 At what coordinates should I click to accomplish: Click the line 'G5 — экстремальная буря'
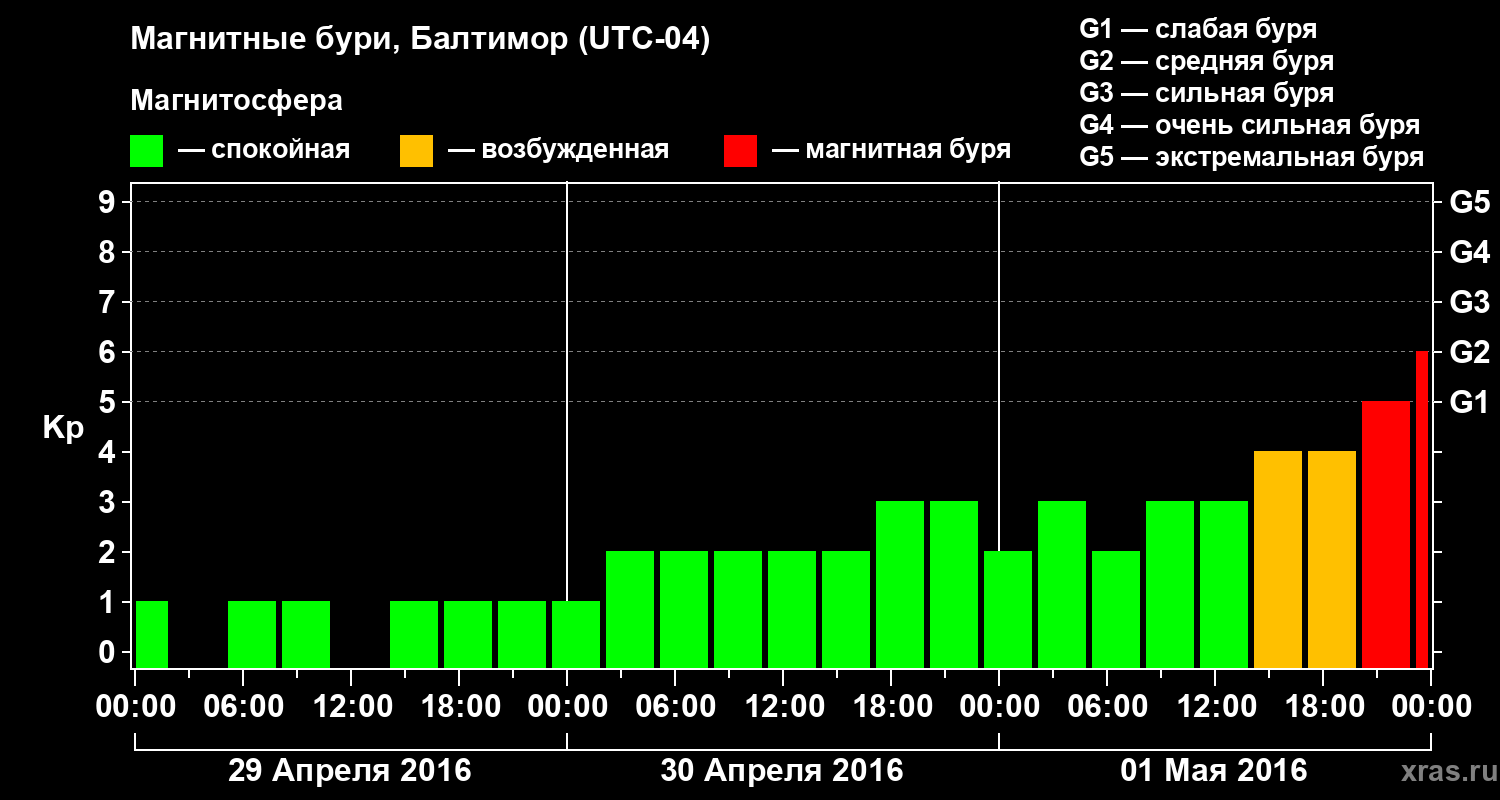click(x=1252, y=158)
